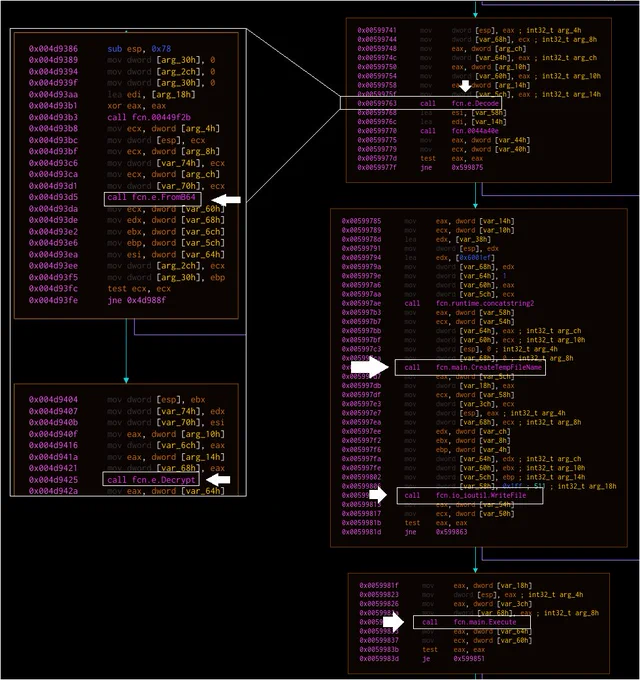Follow the call fcn.e.Decode function

point(459,103)
